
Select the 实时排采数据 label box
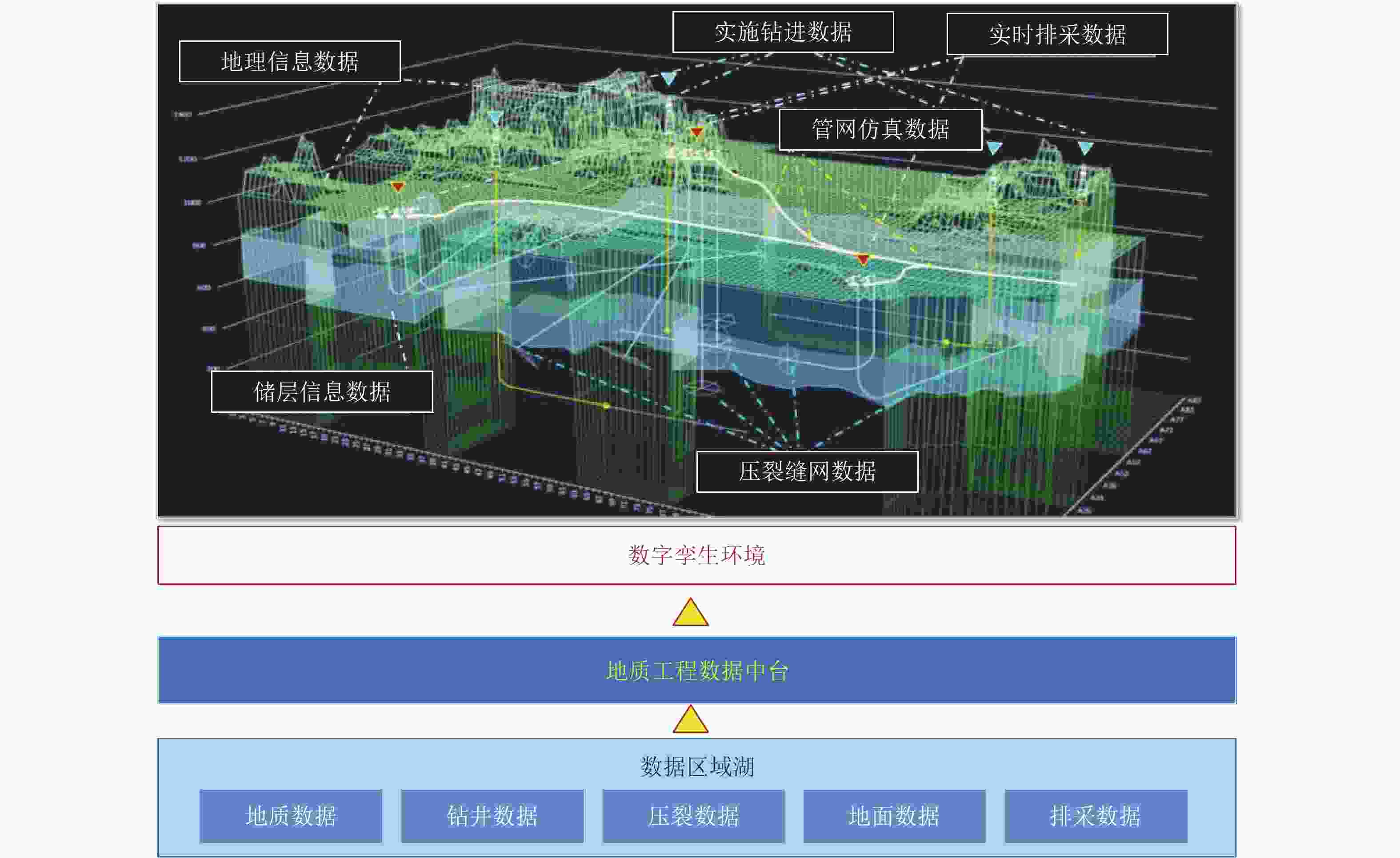coord(1057,34)
